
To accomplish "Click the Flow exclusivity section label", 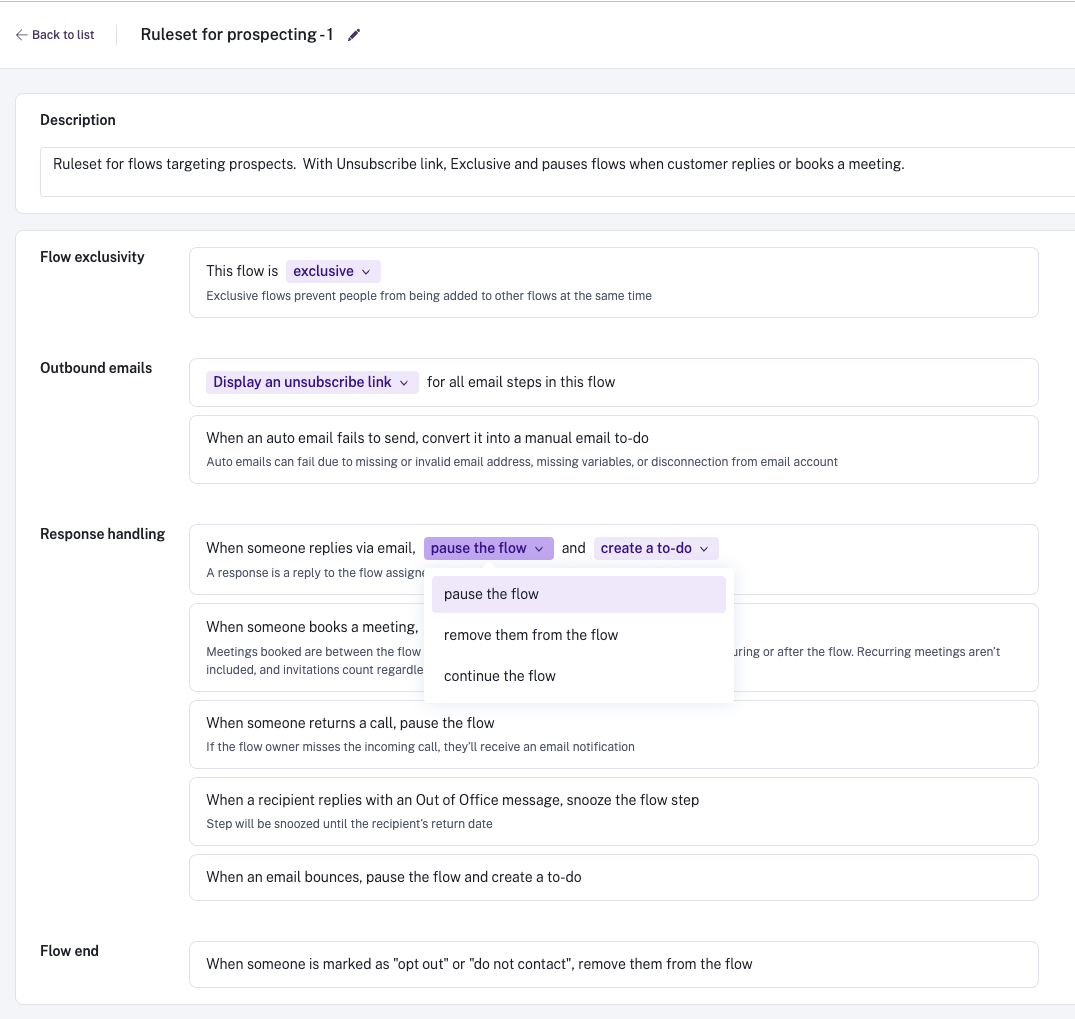I will [93, 257].
